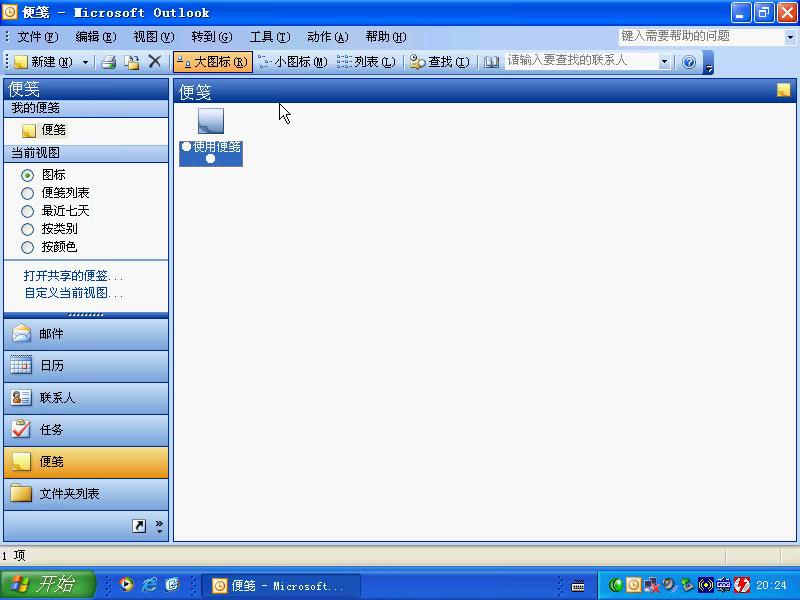Expand the help question dropdown arrow
This screenshot has width=800, height=600.
[x=790, y=37]
